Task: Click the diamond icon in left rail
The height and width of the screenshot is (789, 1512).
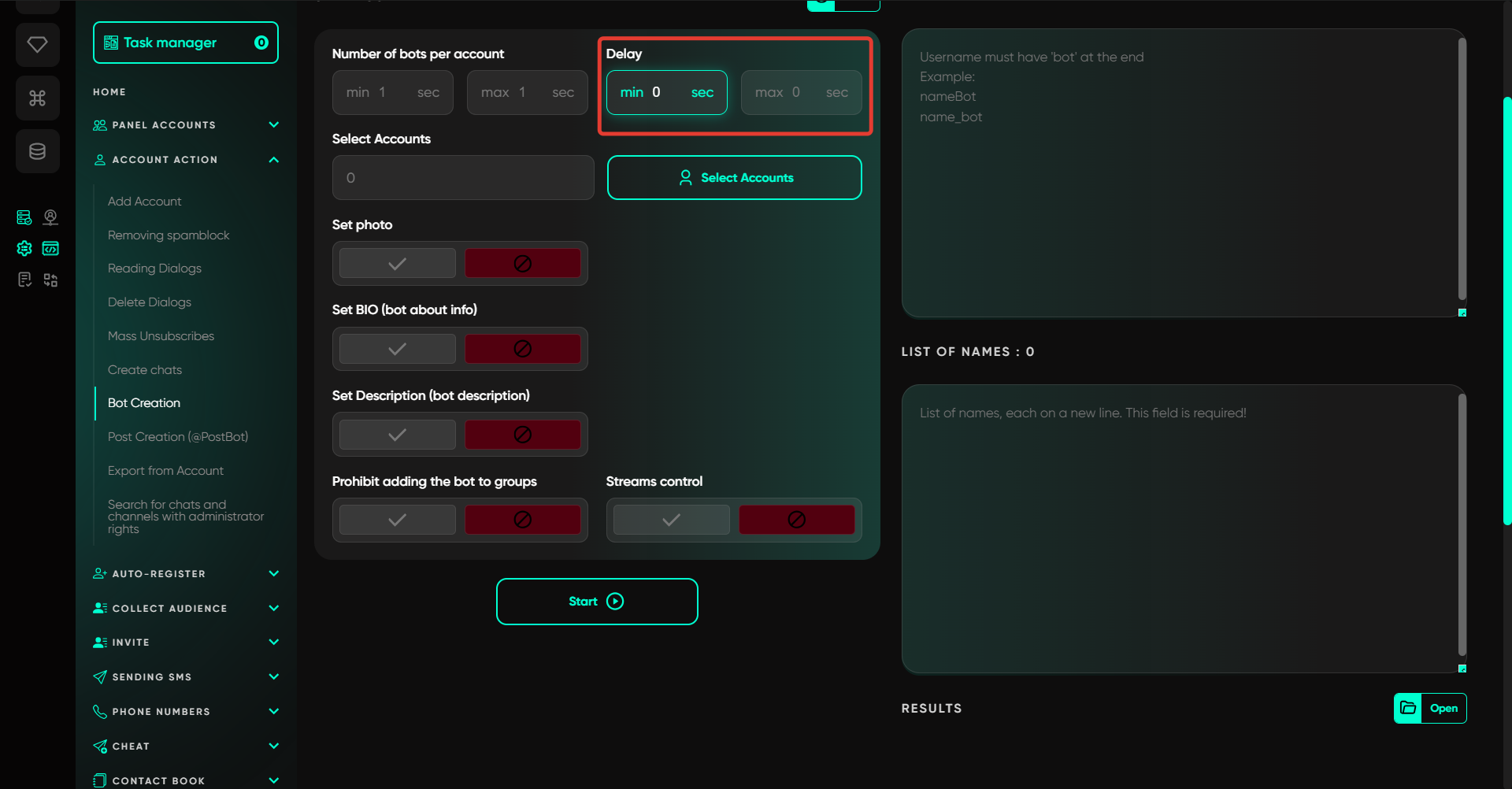Action: 37,45
